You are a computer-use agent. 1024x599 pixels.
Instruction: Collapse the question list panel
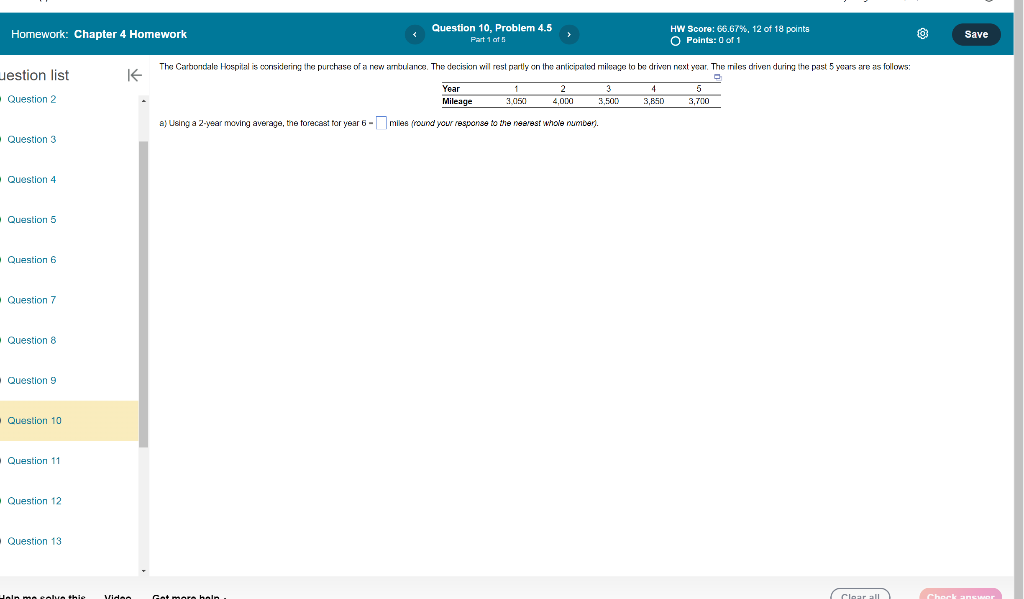point(134,75)
